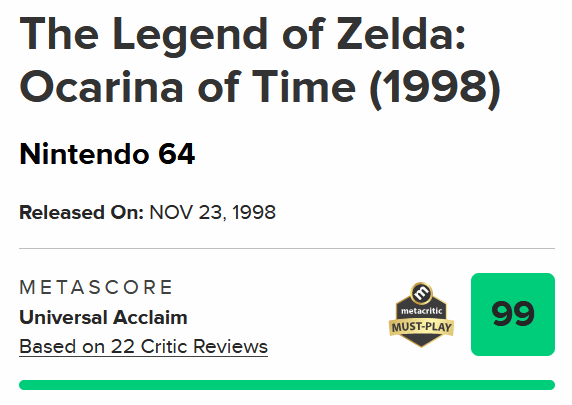
Task: Click the green Metascore rating bar
Action: (x=287, y=385)
